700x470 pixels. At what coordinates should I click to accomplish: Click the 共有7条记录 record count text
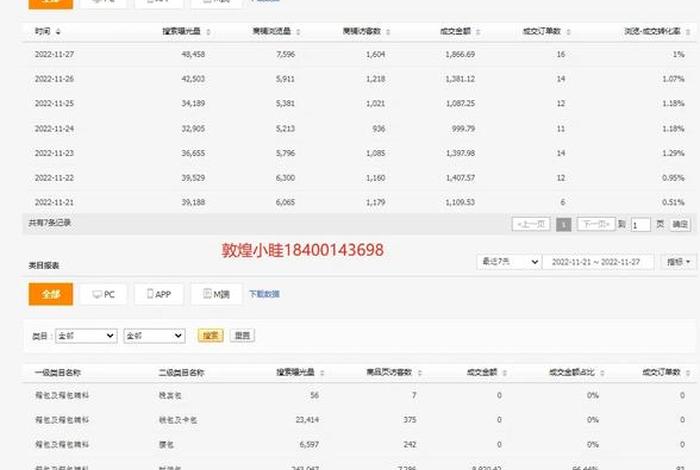coord(50,223)
